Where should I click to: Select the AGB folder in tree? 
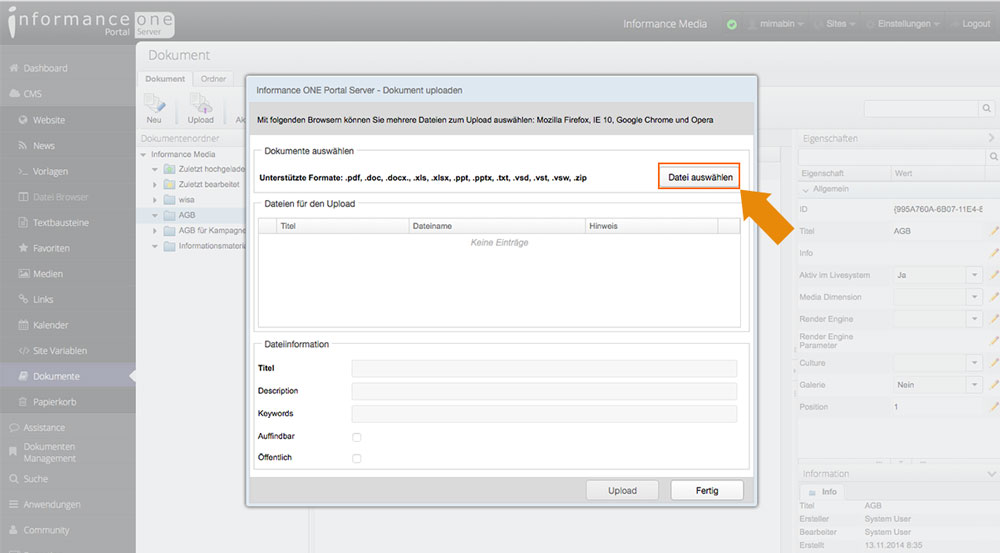[x=187, y=215]
